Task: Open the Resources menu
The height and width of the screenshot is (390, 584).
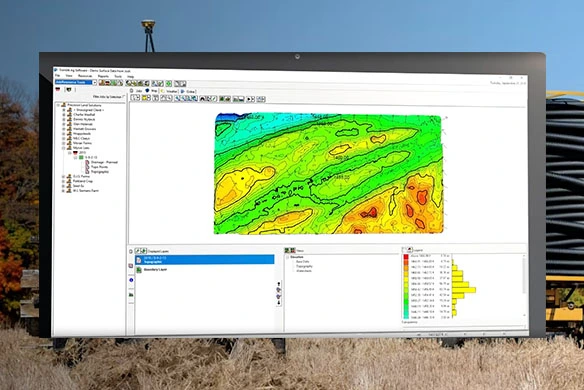Action: [85, 76]
